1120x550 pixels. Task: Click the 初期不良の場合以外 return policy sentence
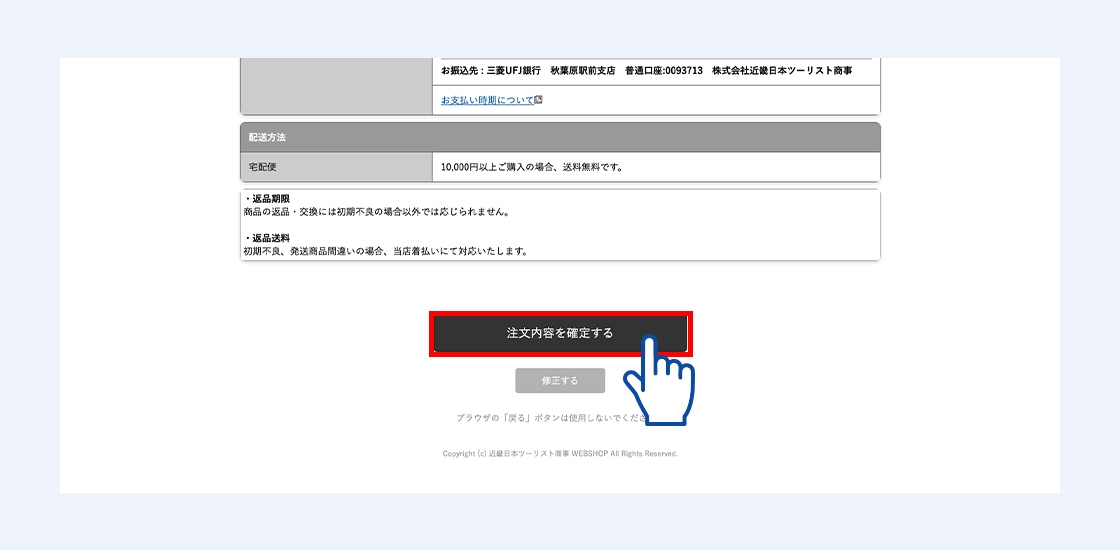point(377,212)
